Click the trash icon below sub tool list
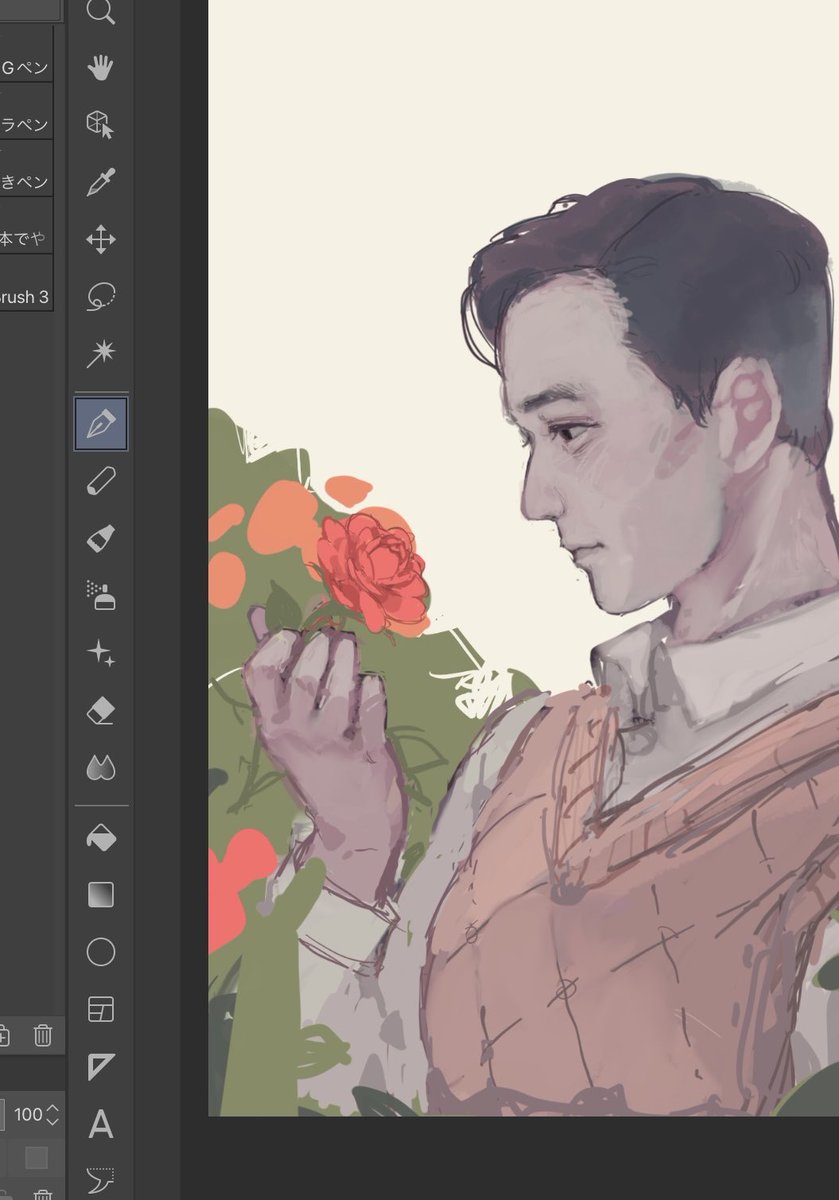The width and height of the screenshot is (839, 1200). [x=43, y=1035]
